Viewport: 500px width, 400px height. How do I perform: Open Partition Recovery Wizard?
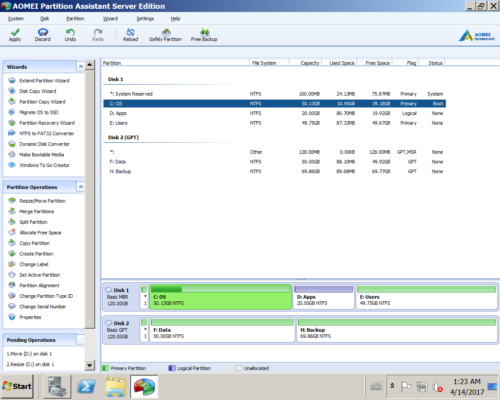pyautogui.click(x=42, y=123)
